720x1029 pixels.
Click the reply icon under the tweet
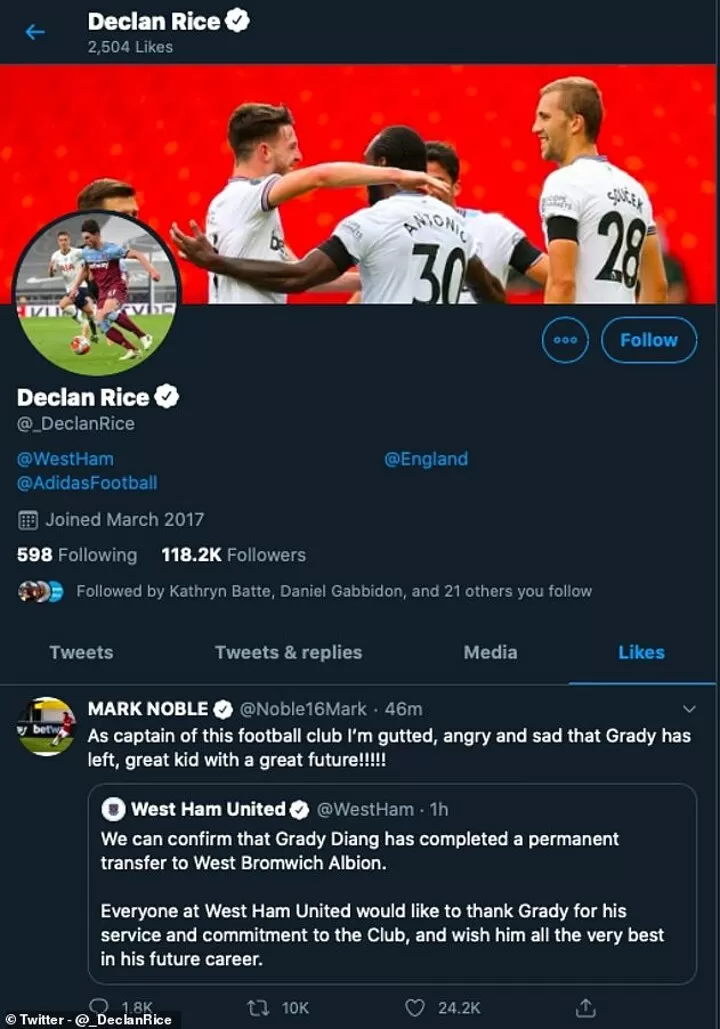coord(100,1006)
